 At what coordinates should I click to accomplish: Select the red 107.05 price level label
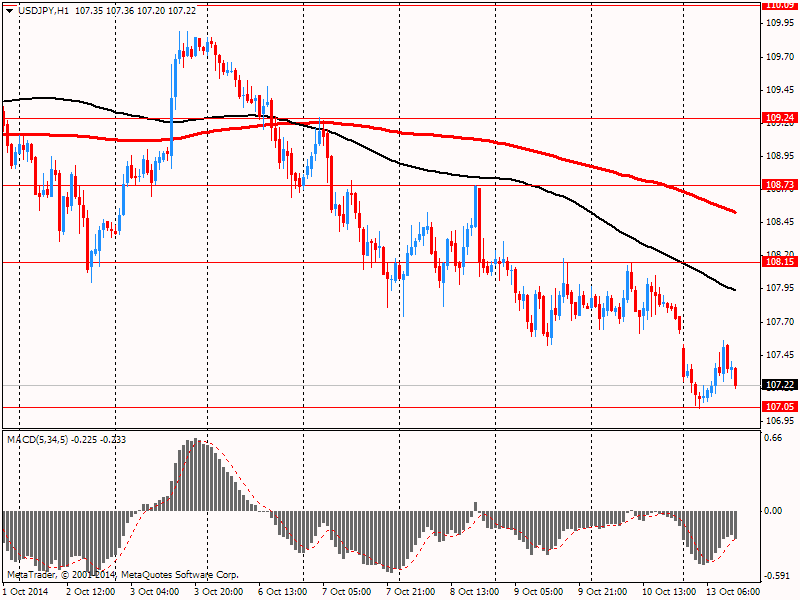pos(779,407)
